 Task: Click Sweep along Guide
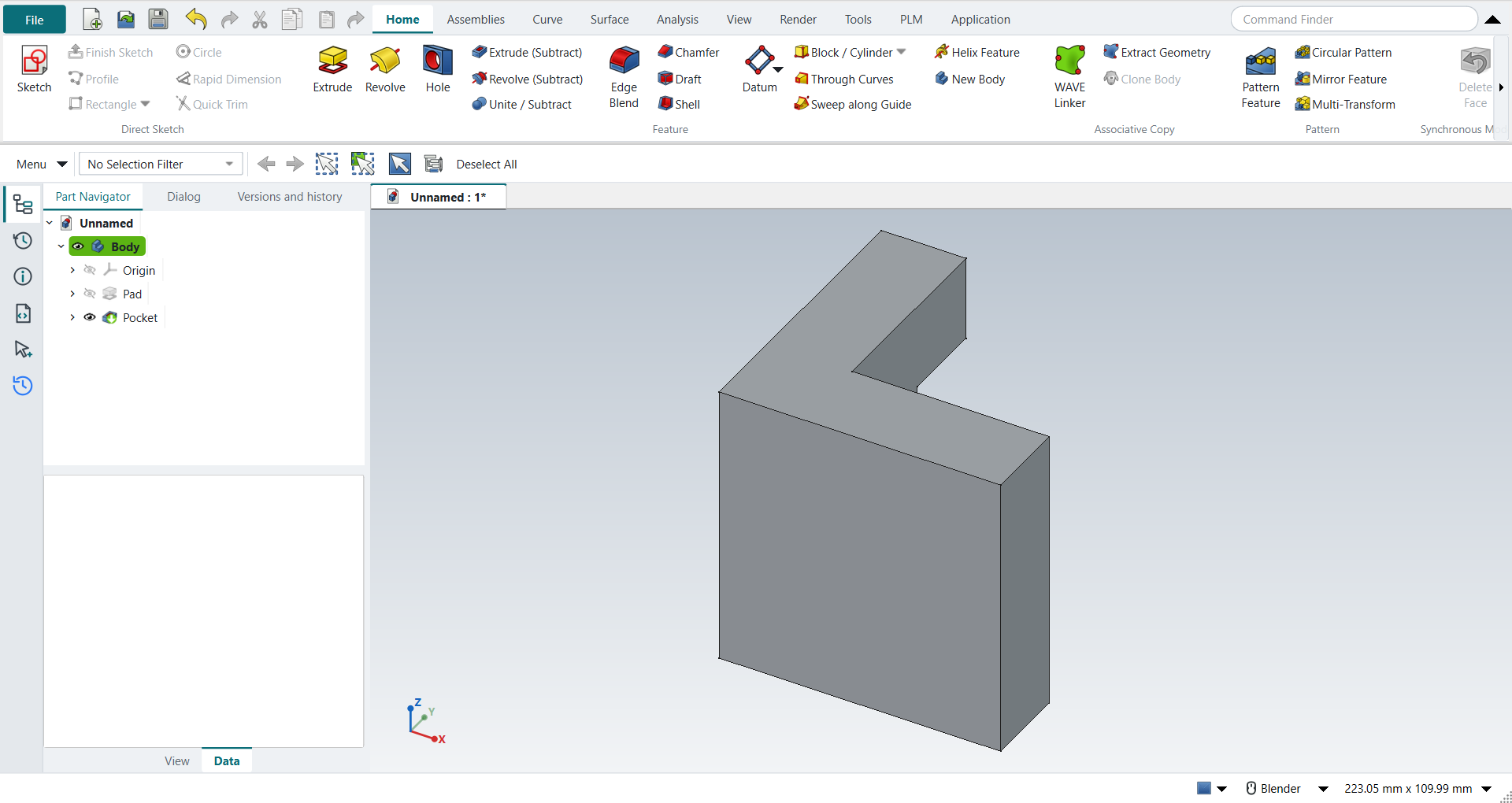[x=853, y=104]
